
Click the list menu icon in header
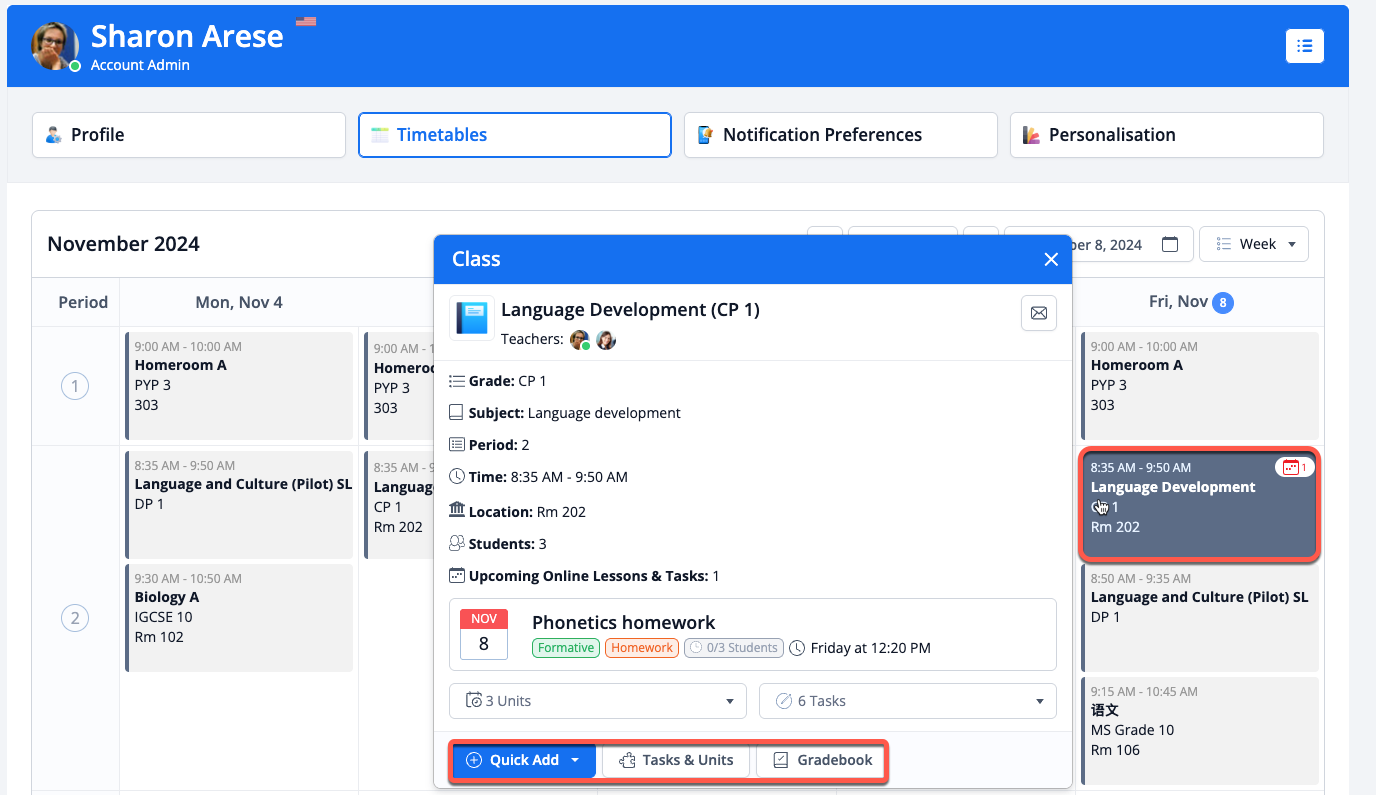(1304, 46)
